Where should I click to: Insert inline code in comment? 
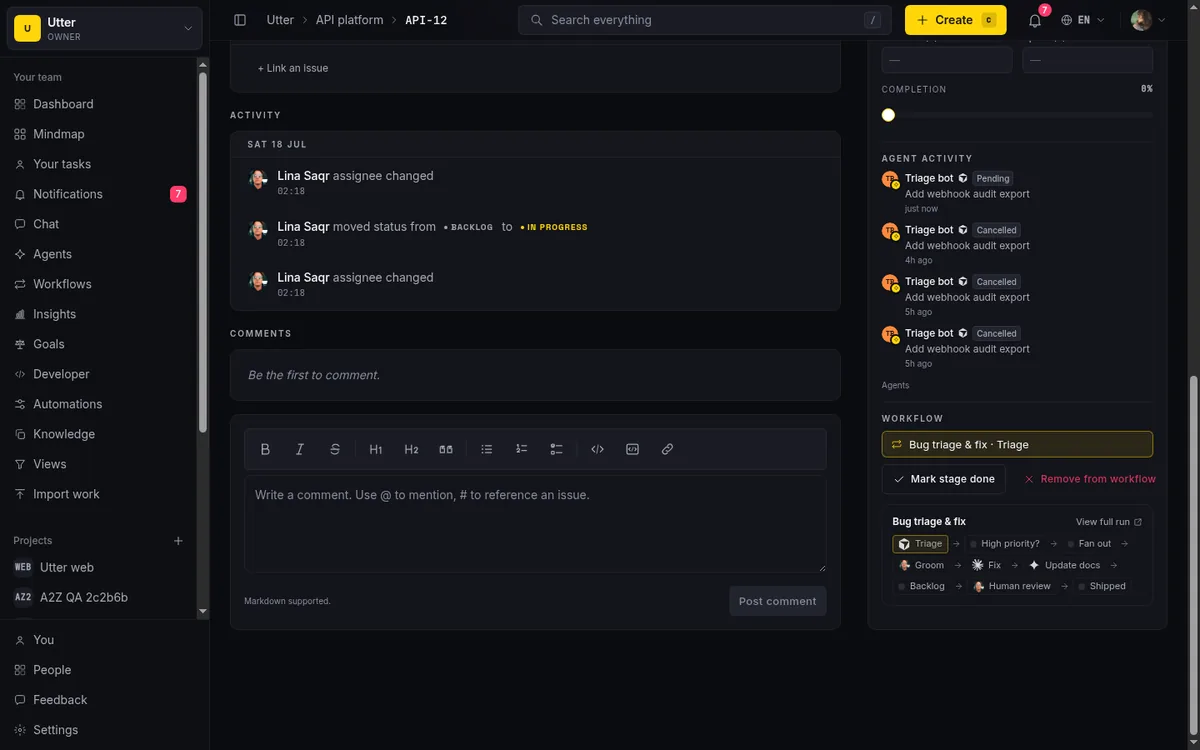pos(598,450)
